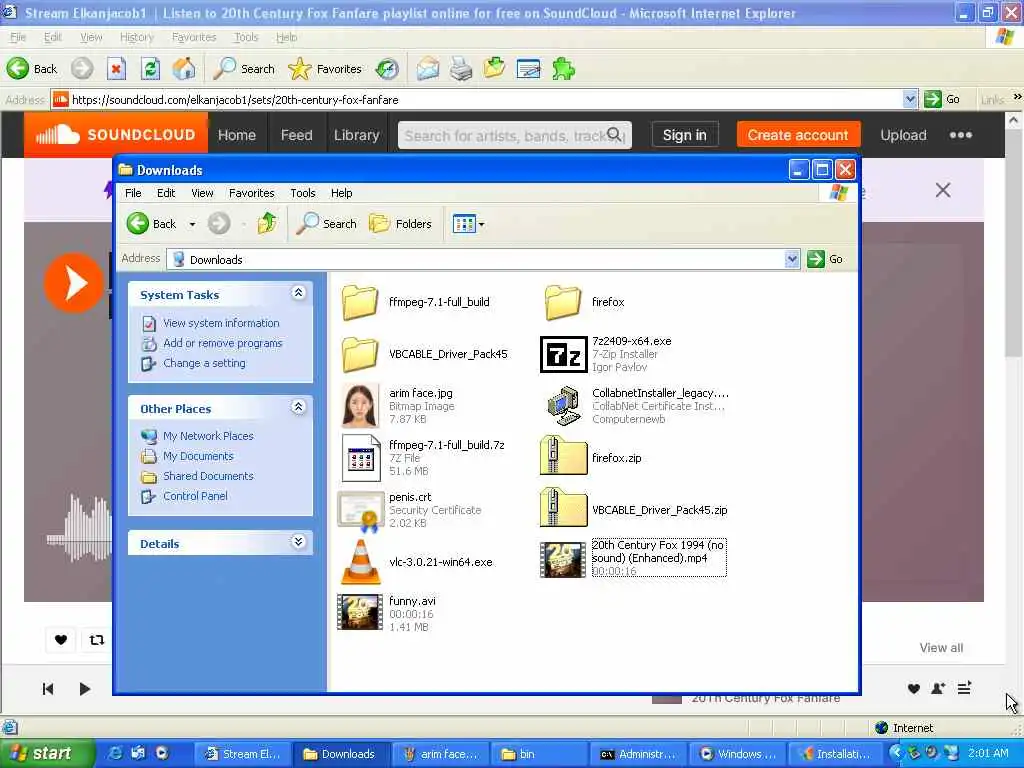Viewport: 1024px width, 768px height.
Task: Collapse the Other Places panel
Action: click(x=298, y=408)
